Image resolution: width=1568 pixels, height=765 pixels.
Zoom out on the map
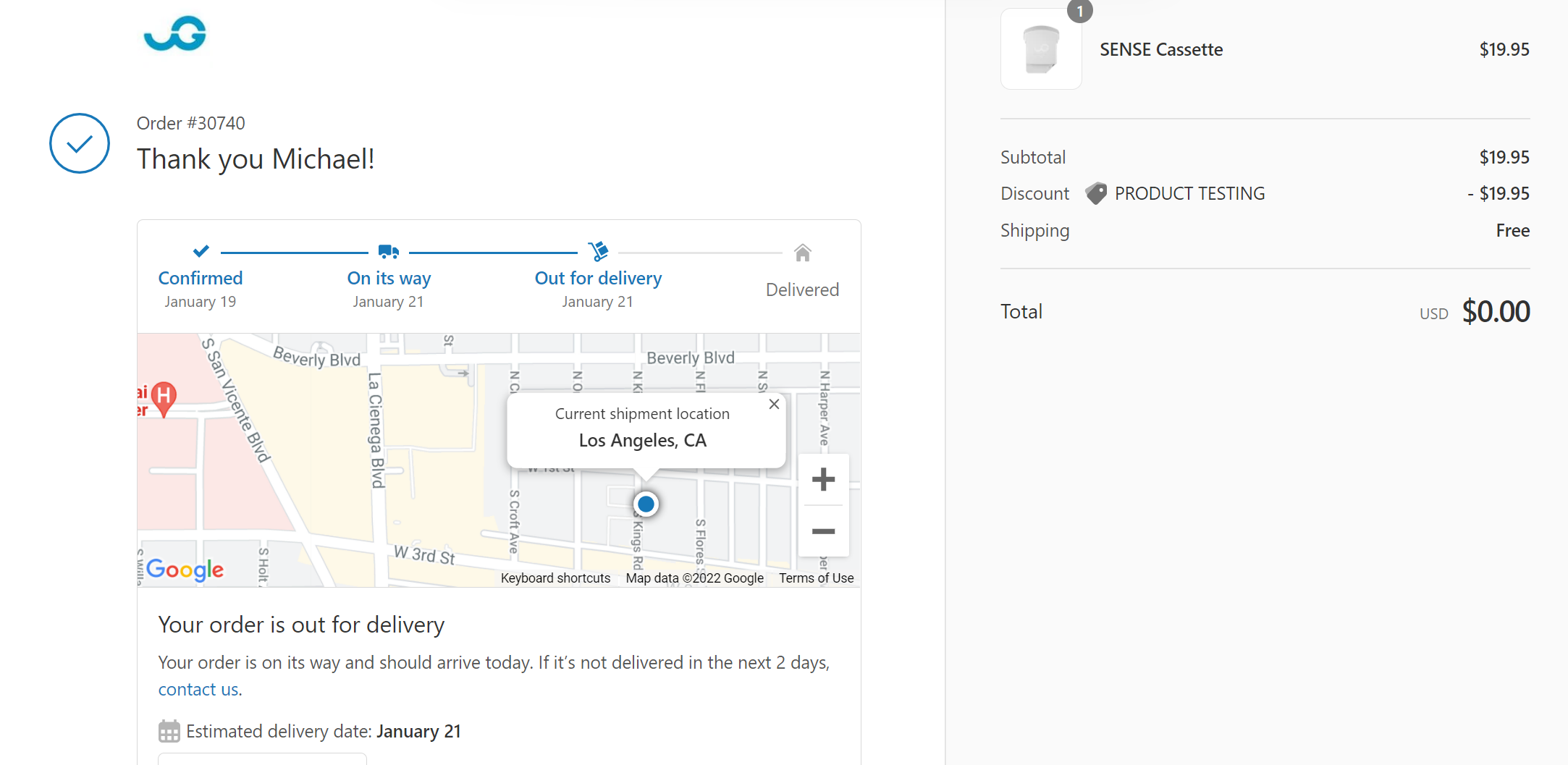click(823, 531)
